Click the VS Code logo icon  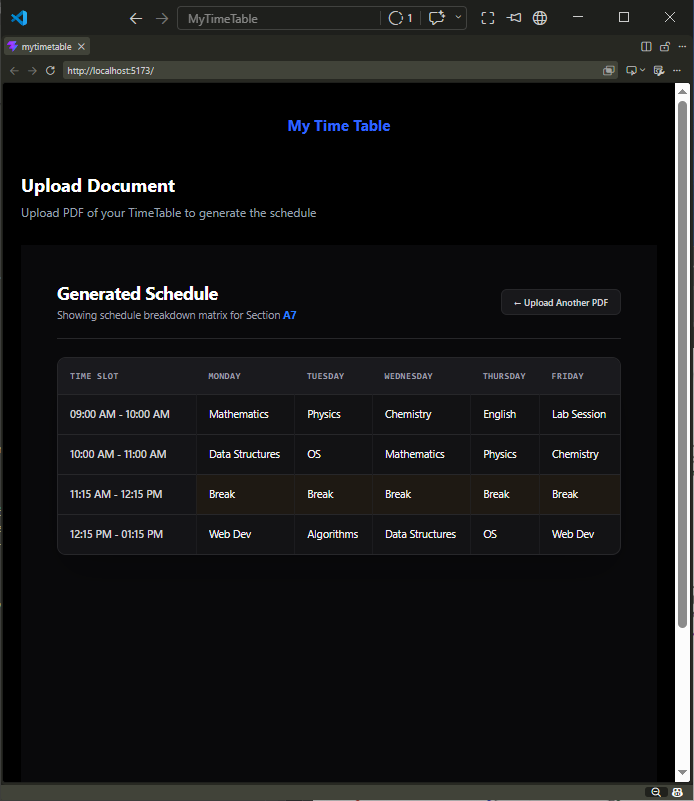click(19, 18)
